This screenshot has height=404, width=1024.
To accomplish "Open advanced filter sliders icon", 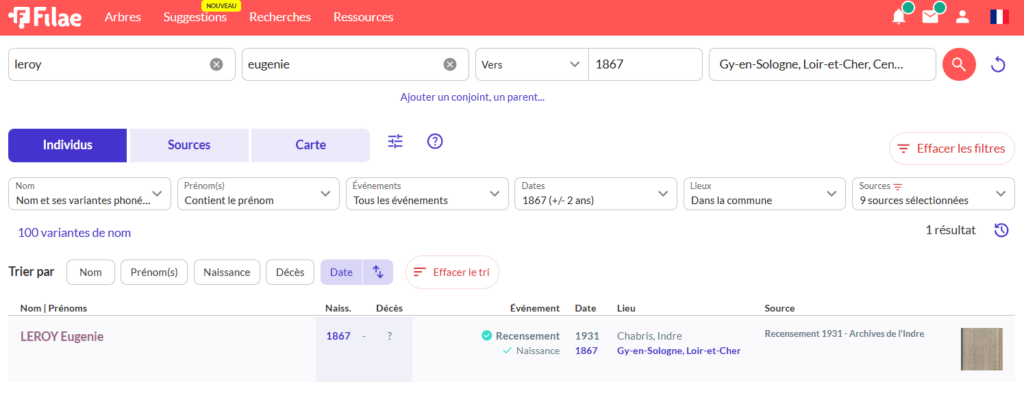I will (x=396, y=142).
